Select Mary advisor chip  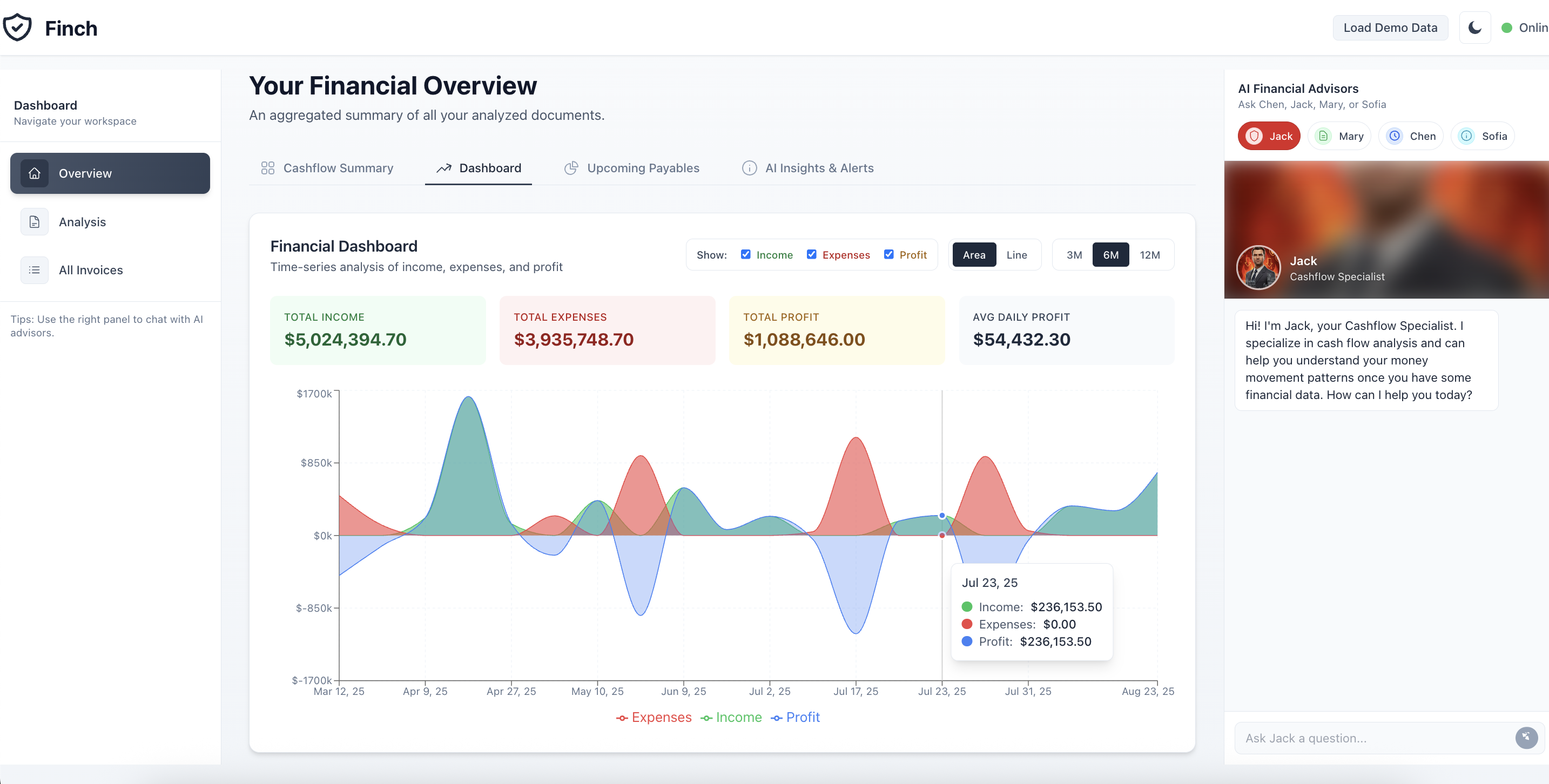1339,136
